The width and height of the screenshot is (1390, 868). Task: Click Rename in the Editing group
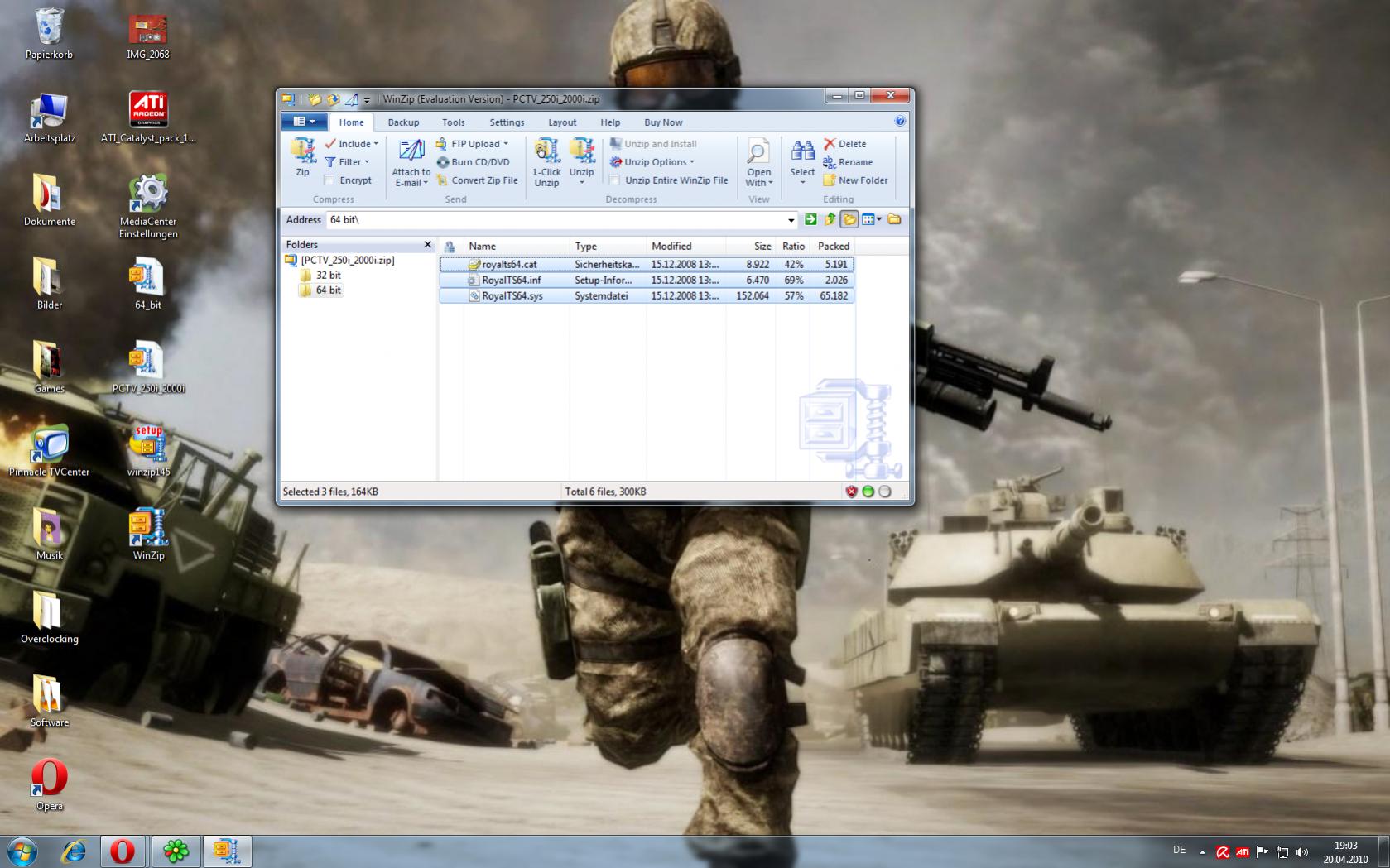848,162
